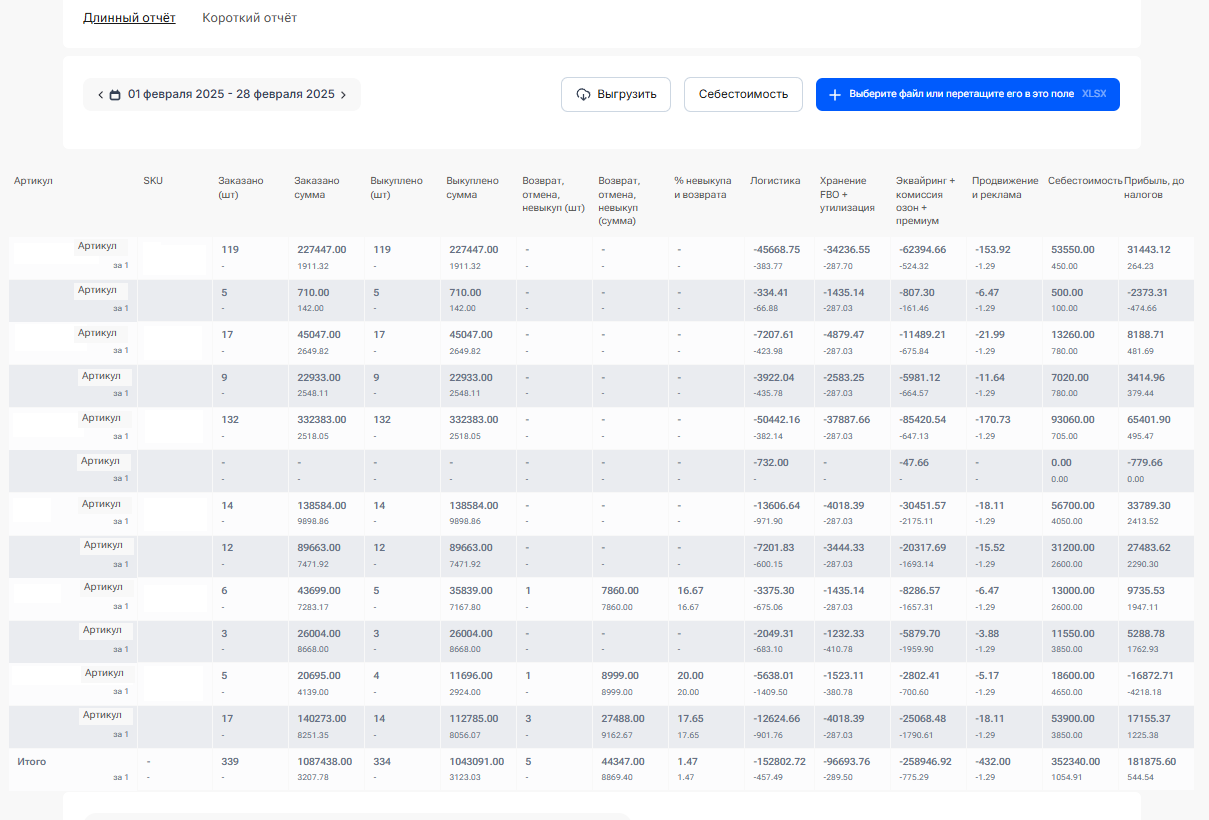Open the Короткий отчёт tab
The image size is (1209, 820).
(x=249, y=18)
